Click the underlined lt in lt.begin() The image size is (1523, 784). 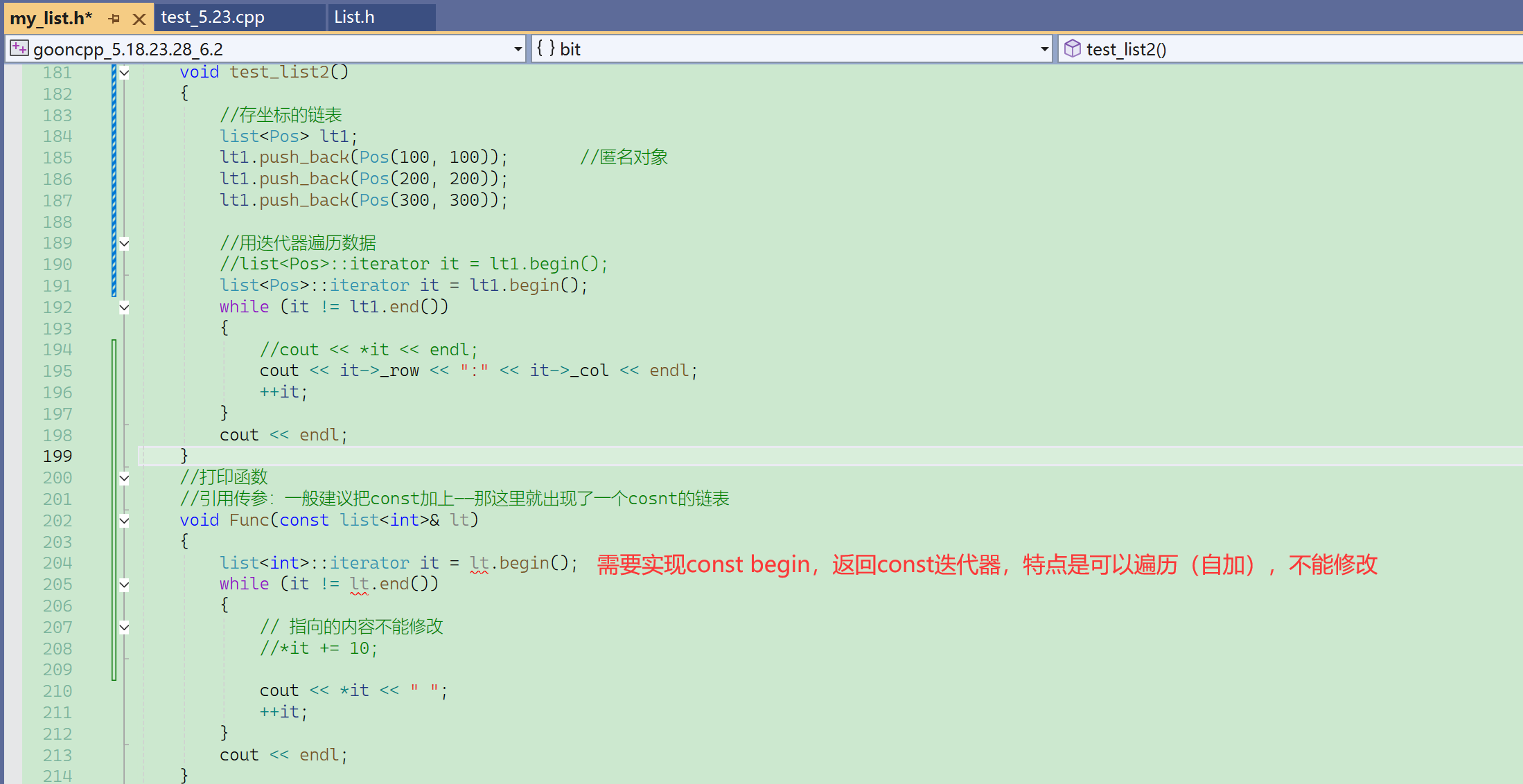479,563
